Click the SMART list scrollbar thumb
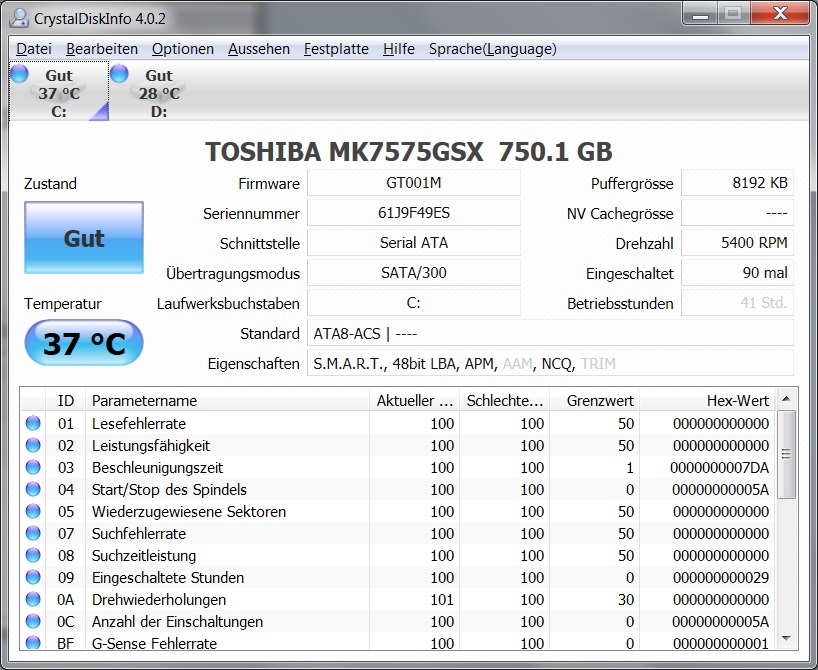 (x=786, y=454)
